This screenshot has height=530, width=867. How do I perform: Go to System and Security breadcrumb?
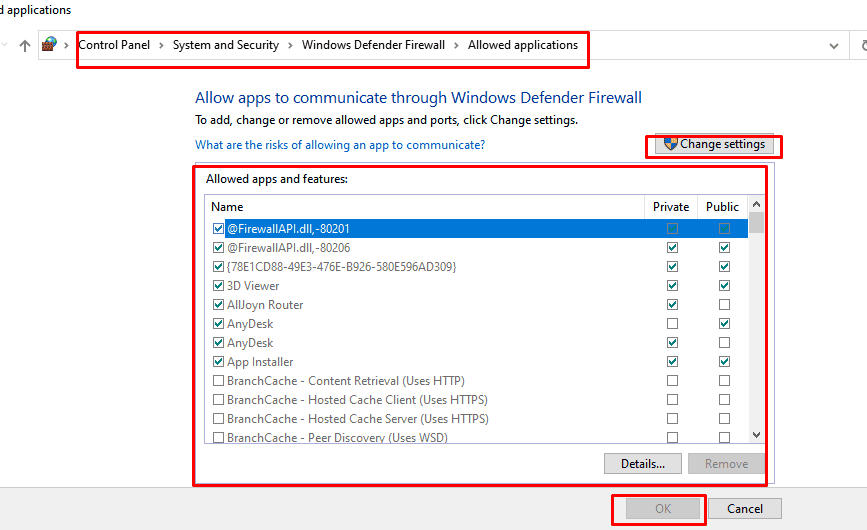coord(226,45)
